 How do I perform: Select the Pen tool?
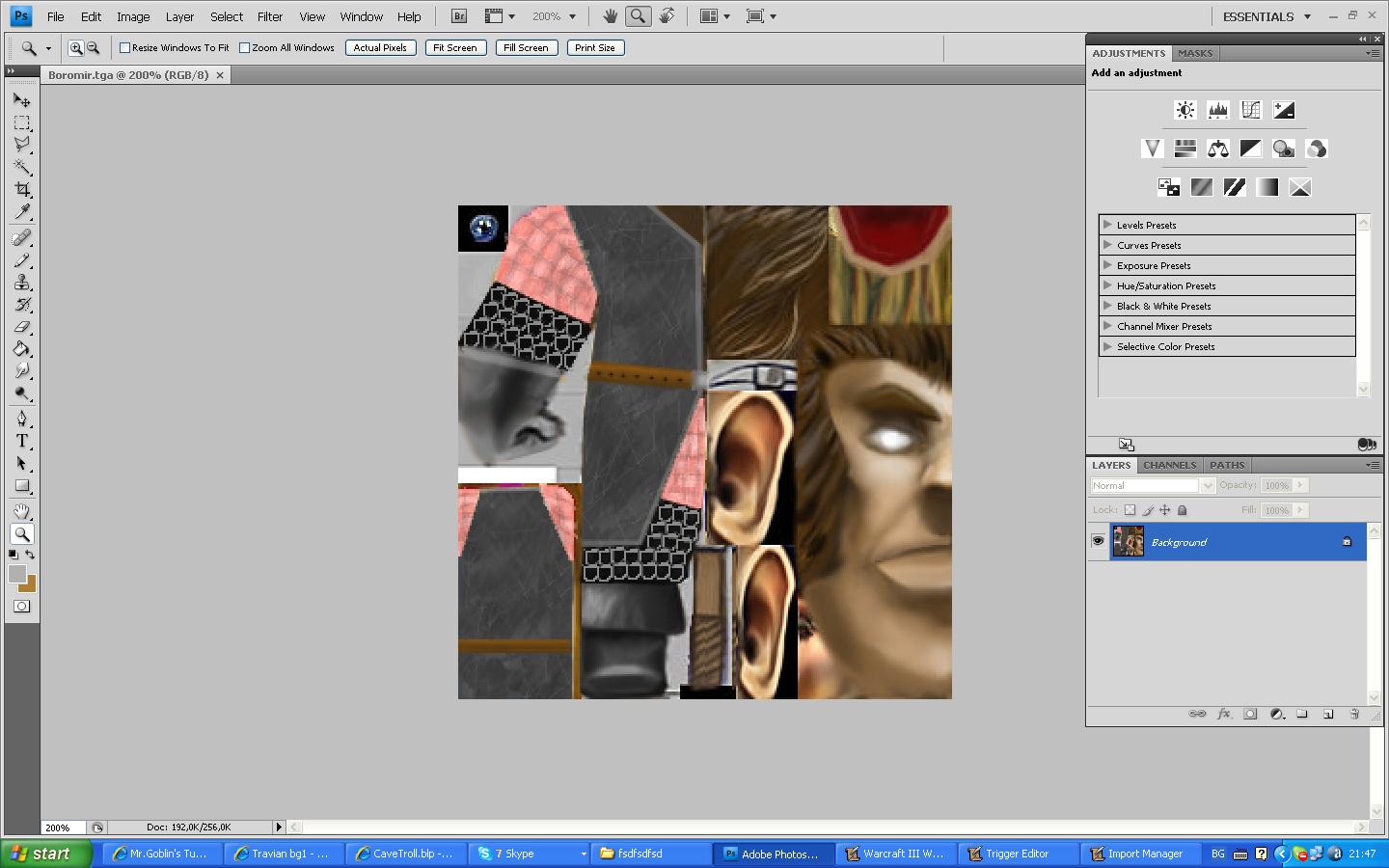(x=22, y=419)
